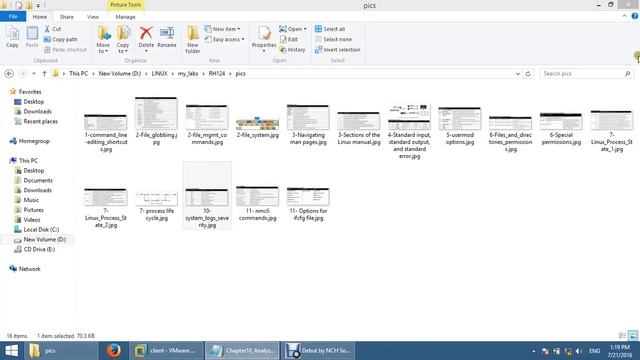The image size is (640, 360).
Task: Click the Cut scissors command
Action: pos(53,29)
